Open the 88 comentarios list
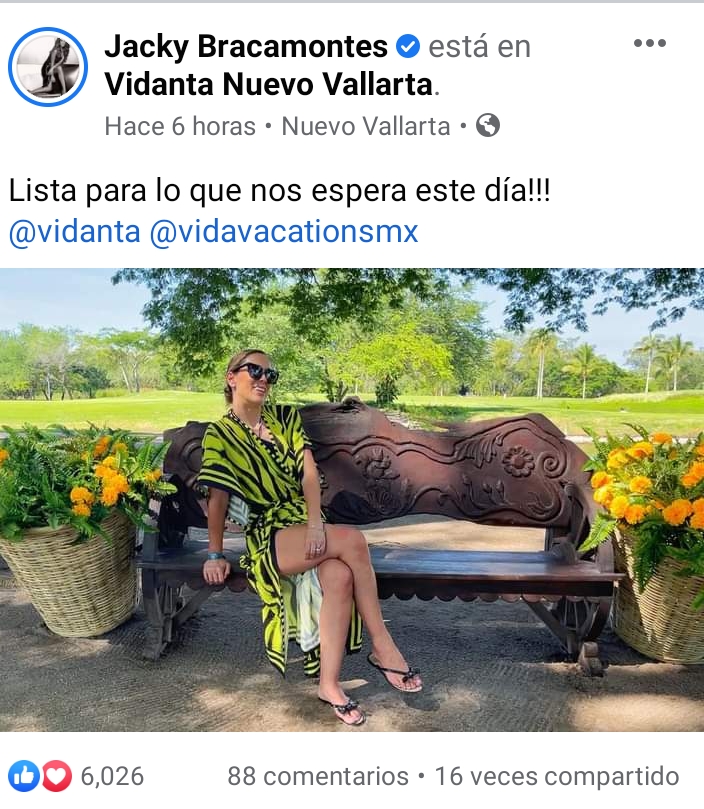The width and height of the screenshot is (704, 809). 318,776
